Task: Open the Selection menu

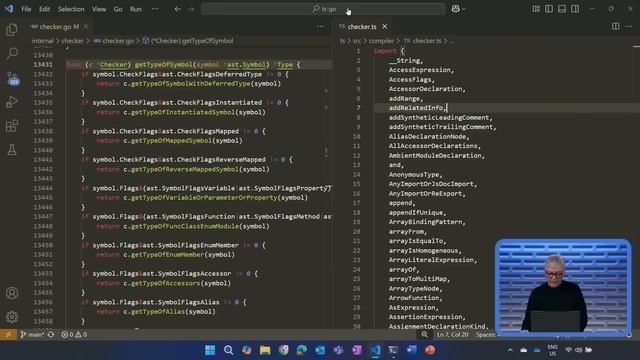Action: 71,9
